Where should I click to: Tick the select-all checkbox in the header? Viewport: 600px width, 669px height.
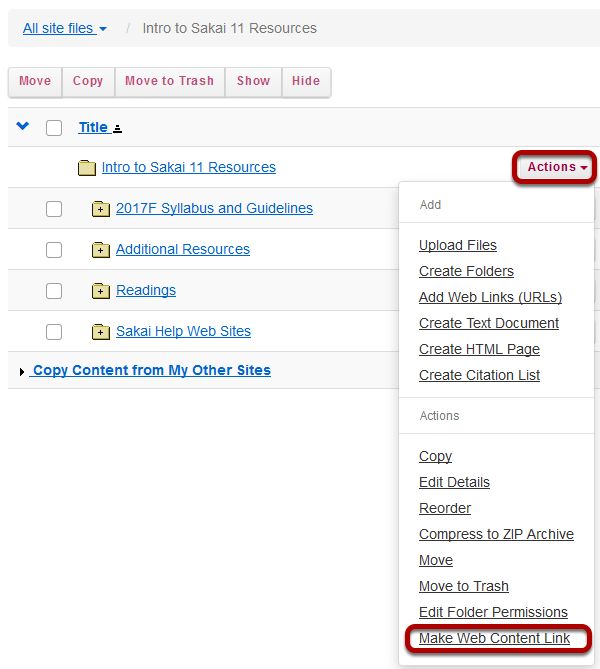tap(54, 128)
